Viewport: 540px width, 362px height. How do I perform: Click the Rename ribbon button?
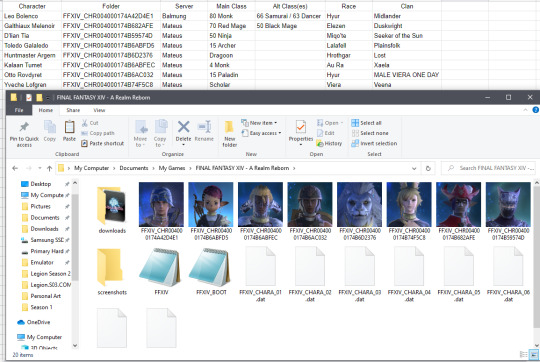point(204,131)
